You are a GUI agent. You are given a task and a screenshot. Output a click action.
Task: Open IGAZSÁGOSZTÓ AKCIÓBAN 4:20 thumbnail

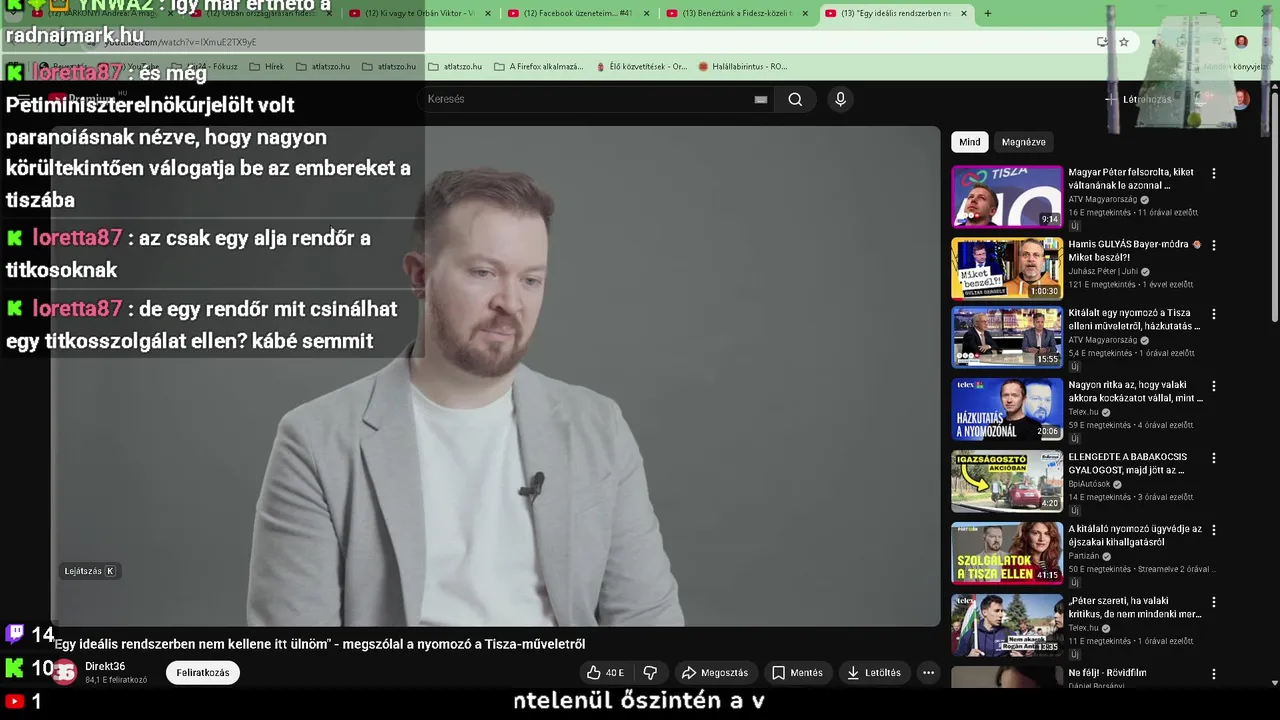pos(1007,482)
